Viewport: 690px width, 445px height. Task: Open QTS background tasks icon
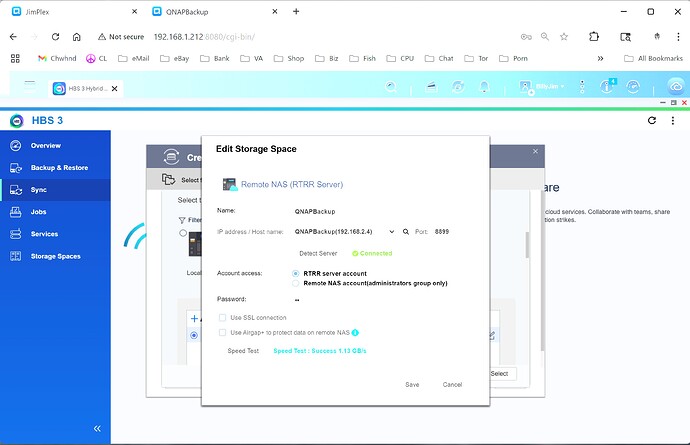pyautogui.click(x=431, y=87)
